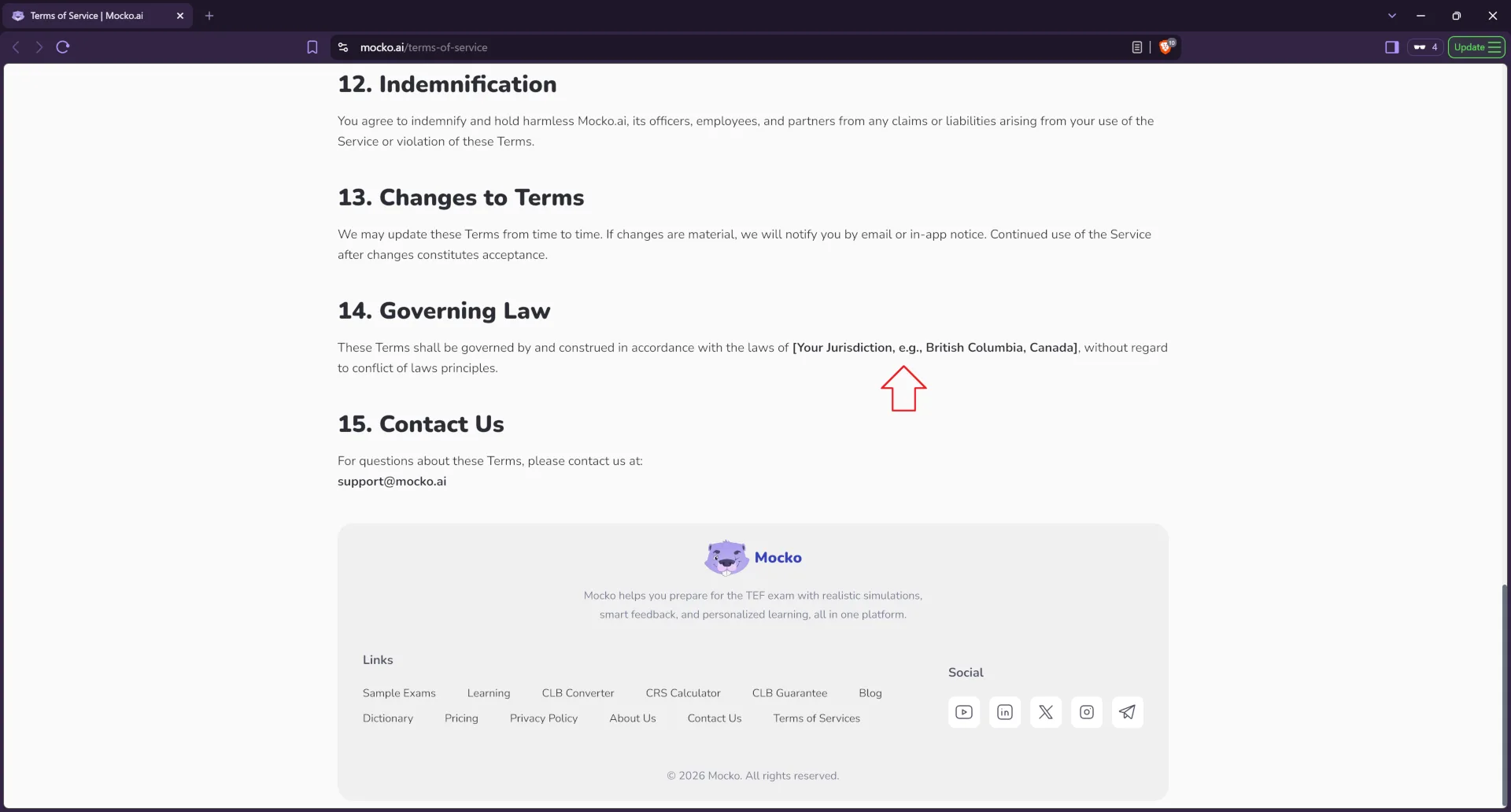
Task: Close the Terms of Service tab
Action: click(x=179, y=16)
